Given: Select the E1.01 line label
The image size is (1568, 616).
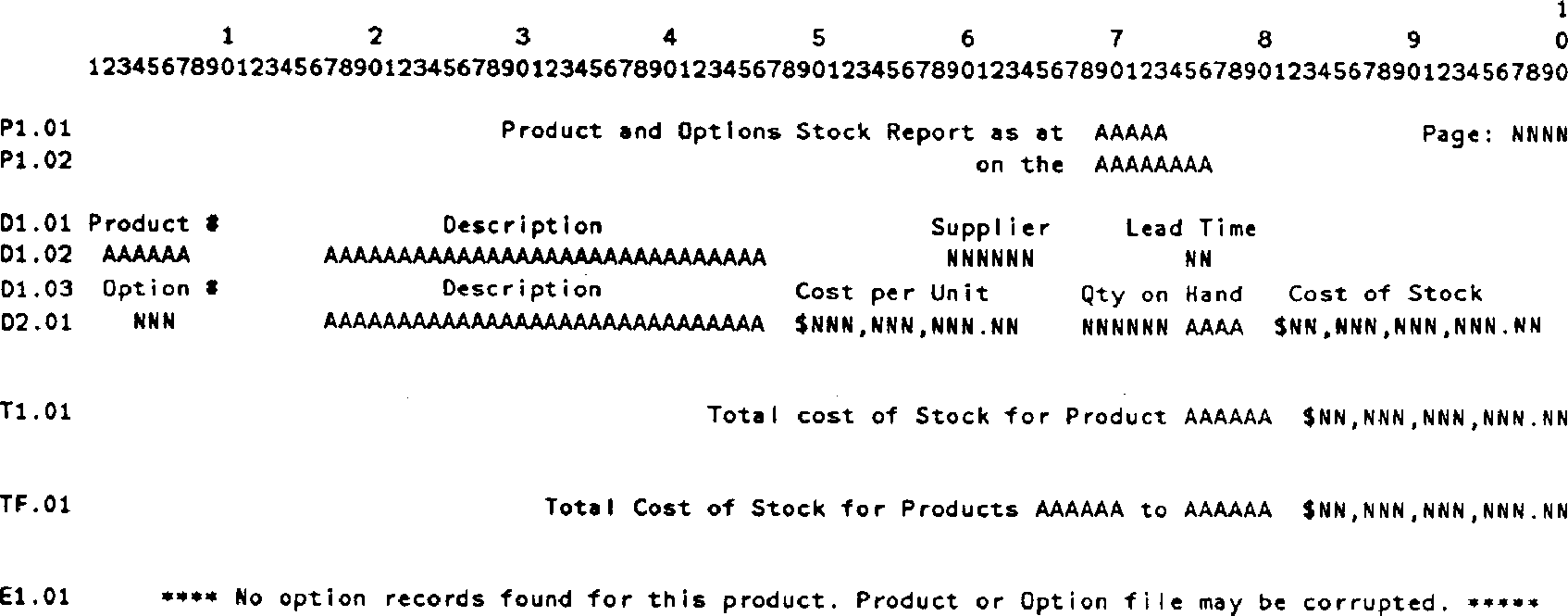Looking at the screenshot, I should click(36, 597).
